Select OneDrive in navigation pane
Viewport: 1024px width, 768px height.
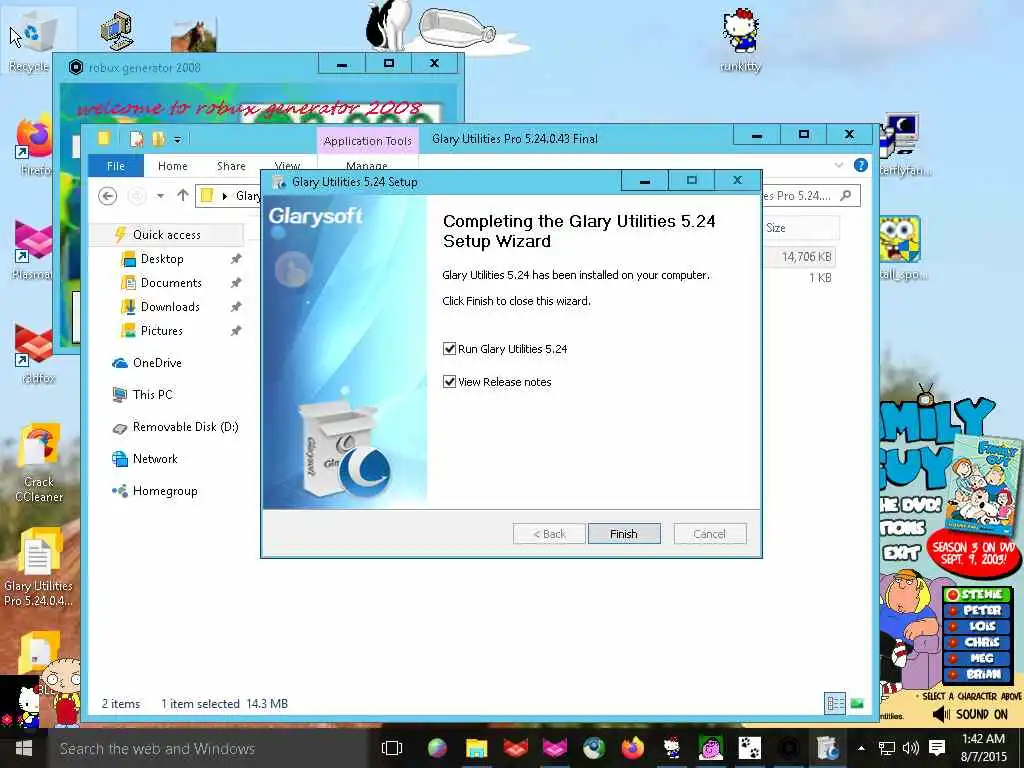tap(157, 362)
